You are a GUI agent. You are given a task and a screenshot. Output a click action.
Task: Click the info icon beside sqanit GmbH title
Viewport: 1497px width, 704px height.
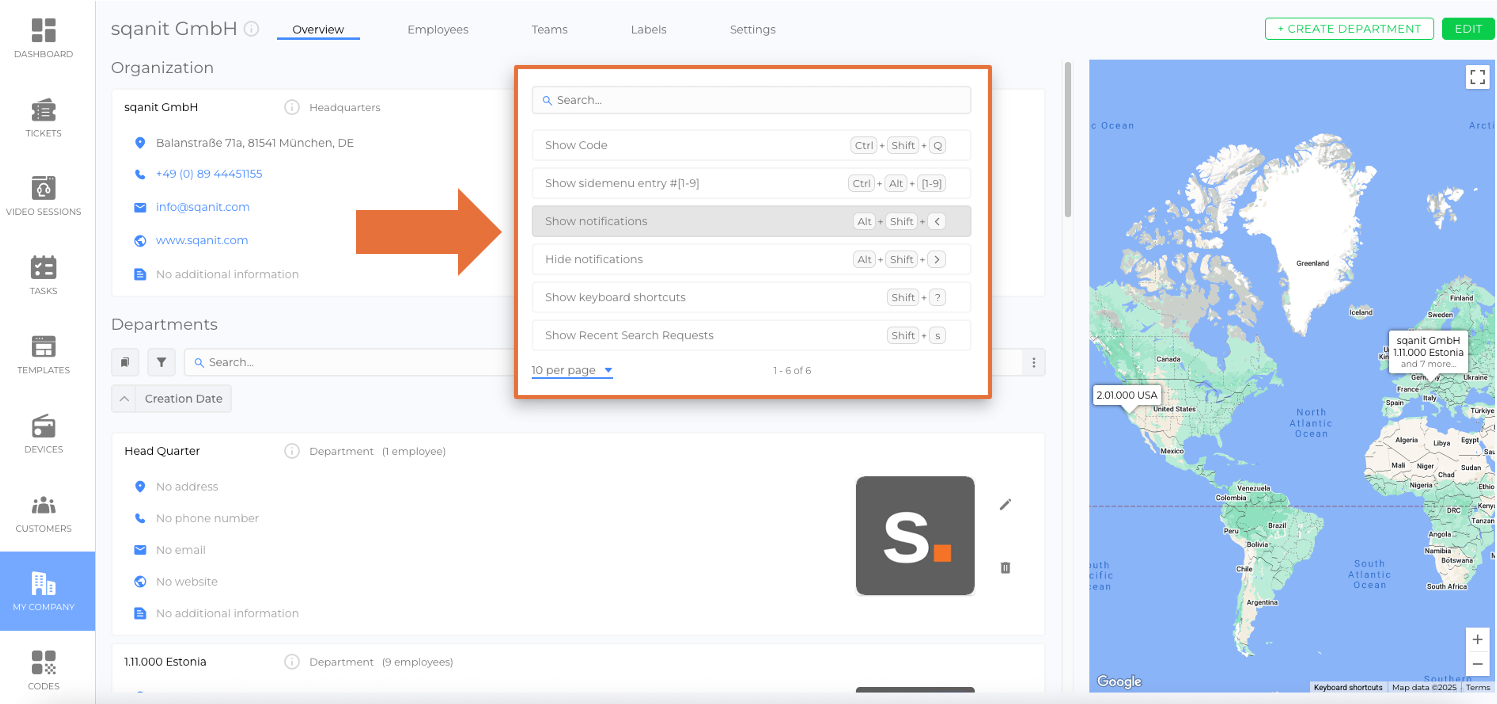(x=252, y=29)
